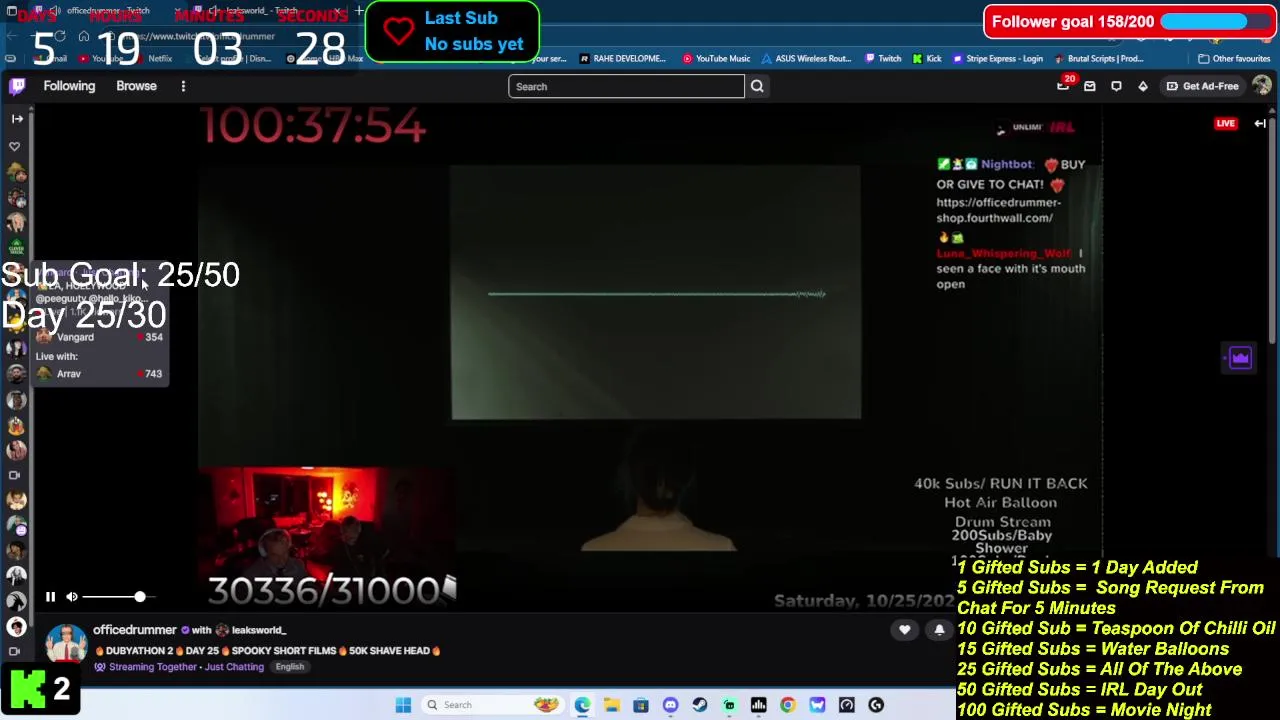Open the Twitch bookmark in bookmarks bar
Viewport: 1280px width, 720px height.
coord(883,58)
